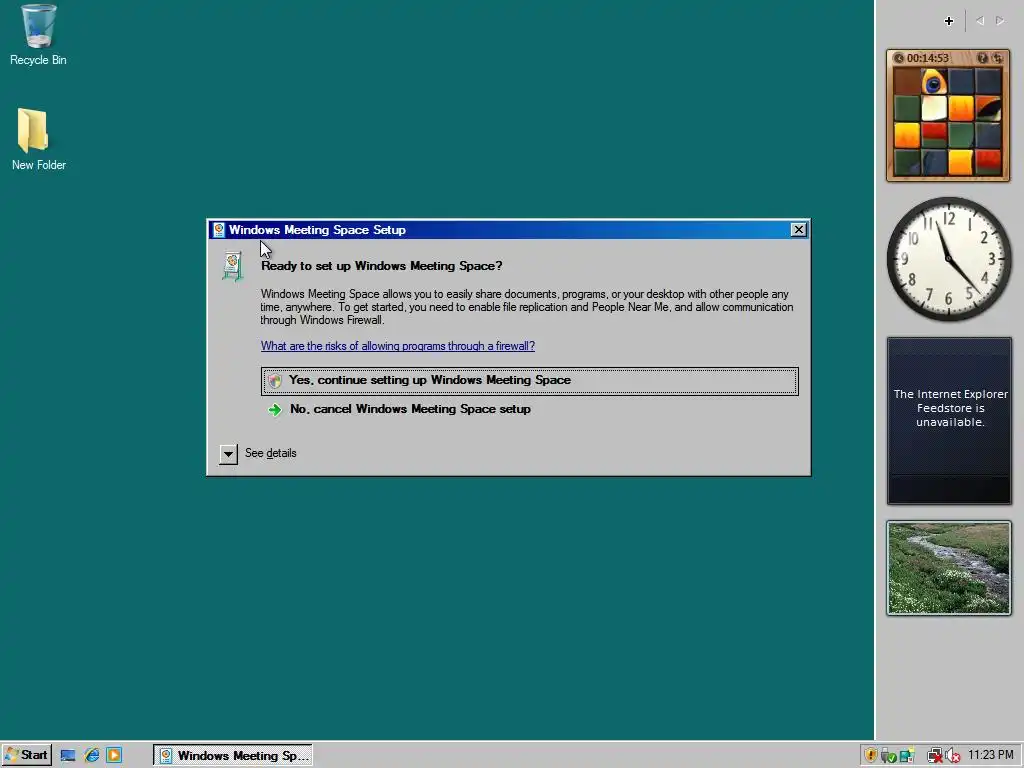Open the disconnected network tray icon

[x=935, y=756]
